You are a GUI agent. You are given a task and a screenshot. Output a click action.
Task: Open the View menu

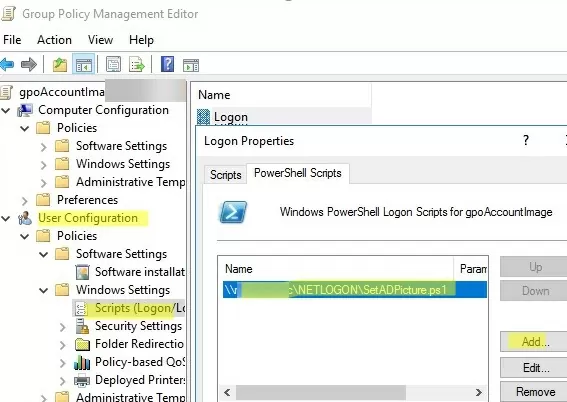101,40
